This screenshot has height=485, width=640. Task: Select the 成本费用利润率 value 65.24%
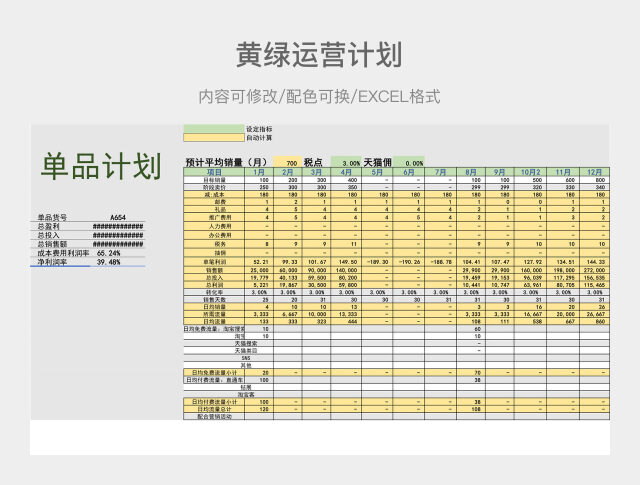[108, 253]
